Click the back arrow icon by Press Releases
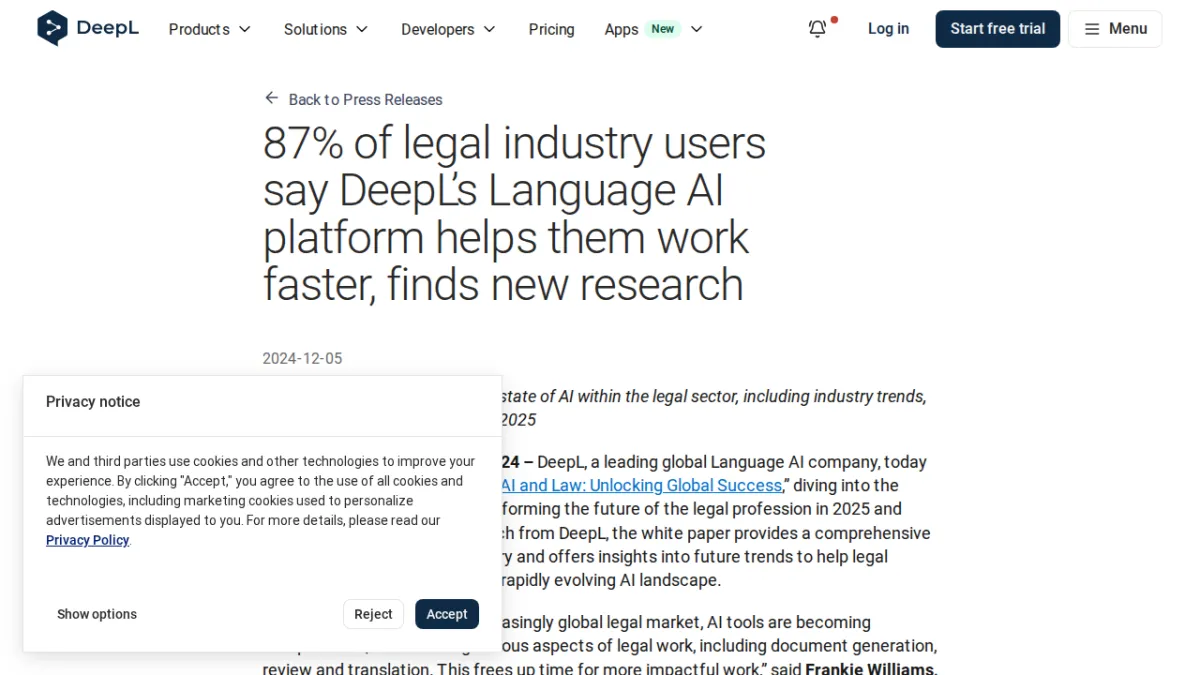The image size is (1200, 675). pyautogui.click(x=271, y=98)
